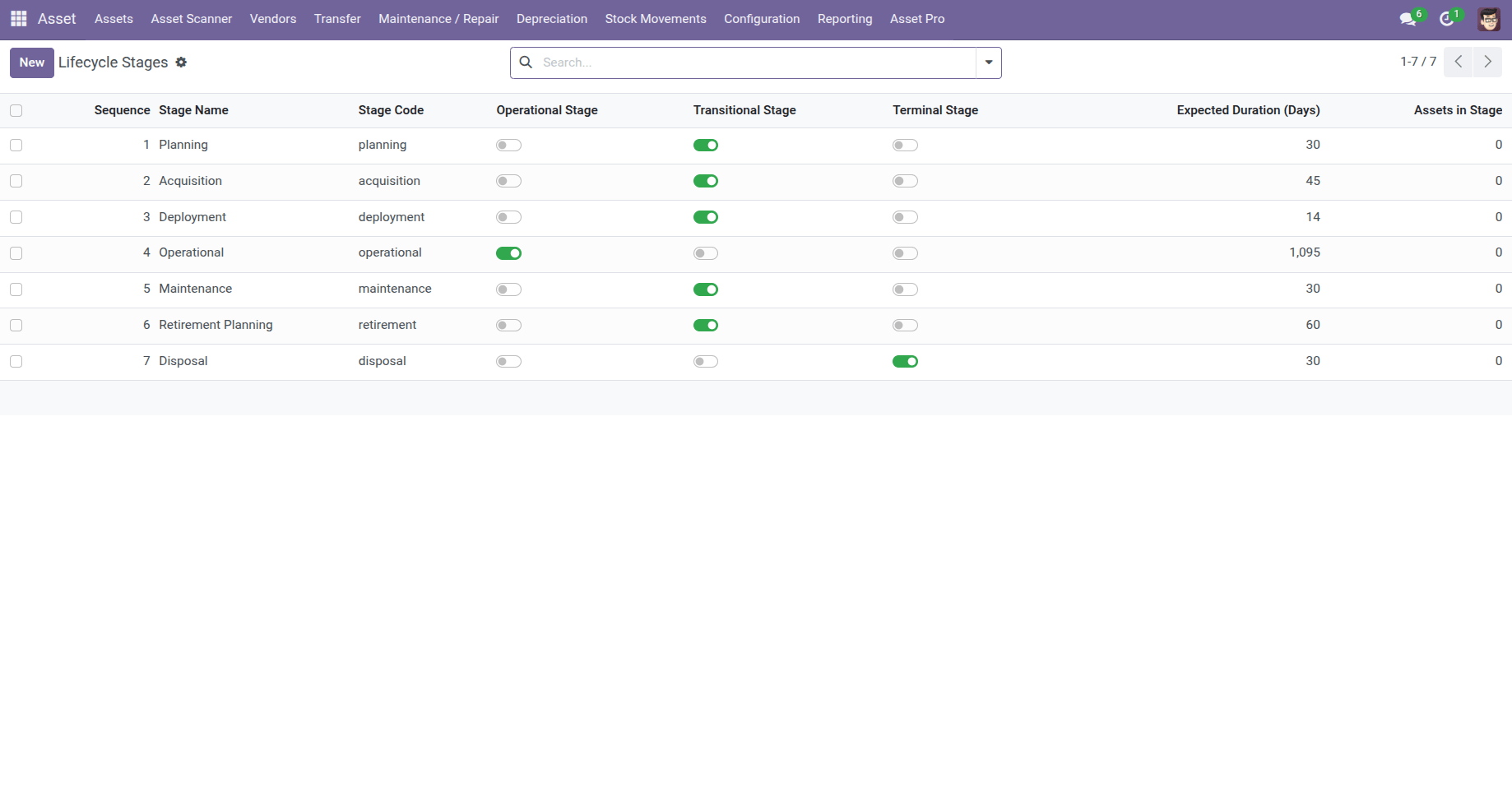This screenshot has height=787, width=1512.
Task: Click the 45 days duration value
Action: (x=1313, y=181)
